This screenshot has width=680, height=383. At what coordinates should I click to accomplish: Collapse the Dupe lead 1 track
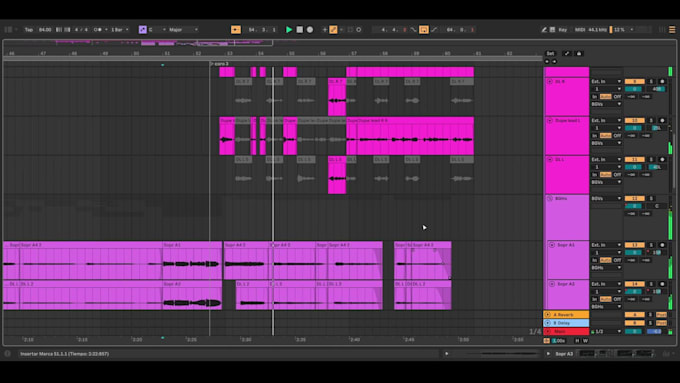coord(550,121)
